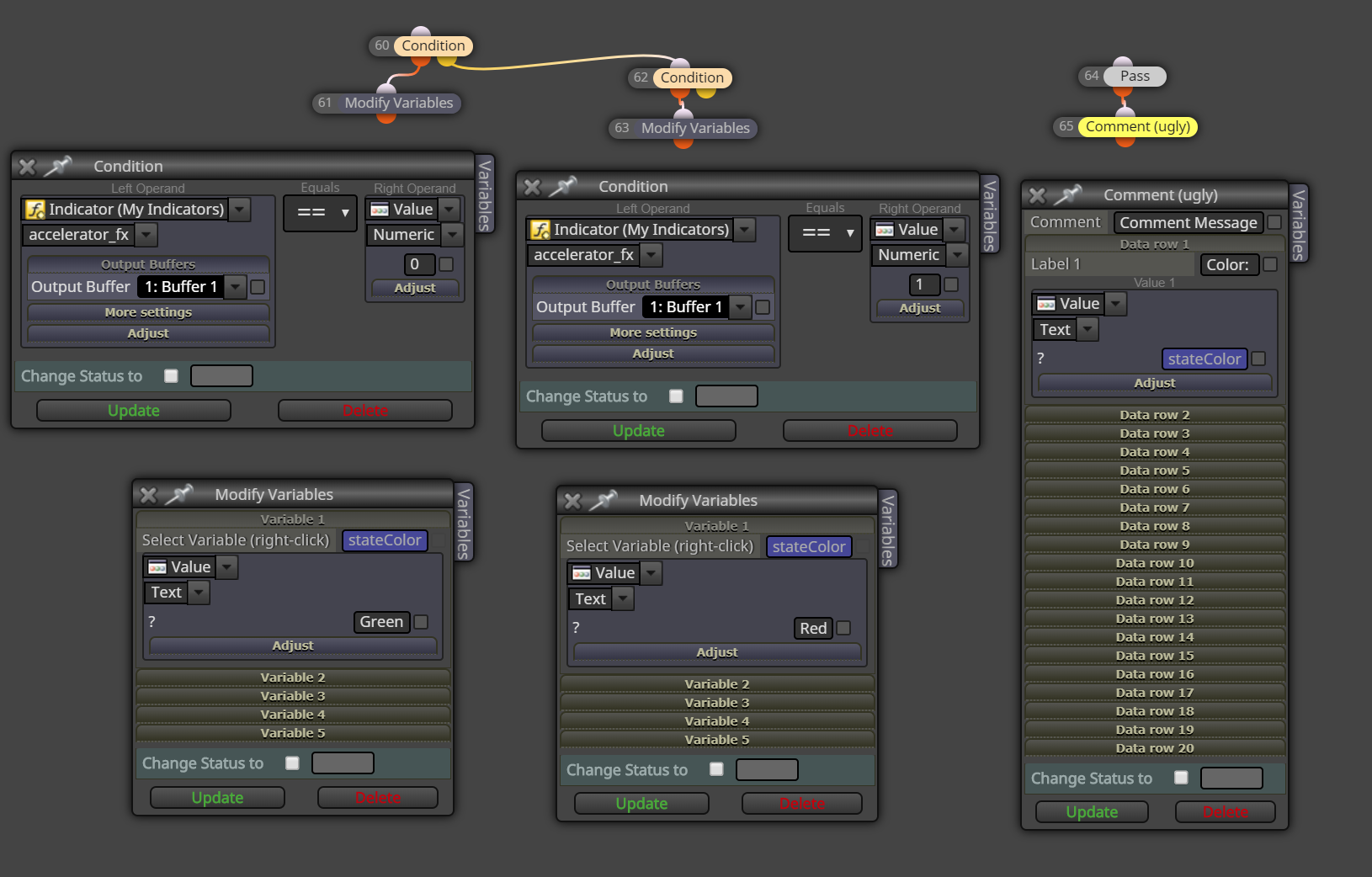Click Delete in right Condition panel
This screenshot has width=1372, height=877.
point(870,431)
